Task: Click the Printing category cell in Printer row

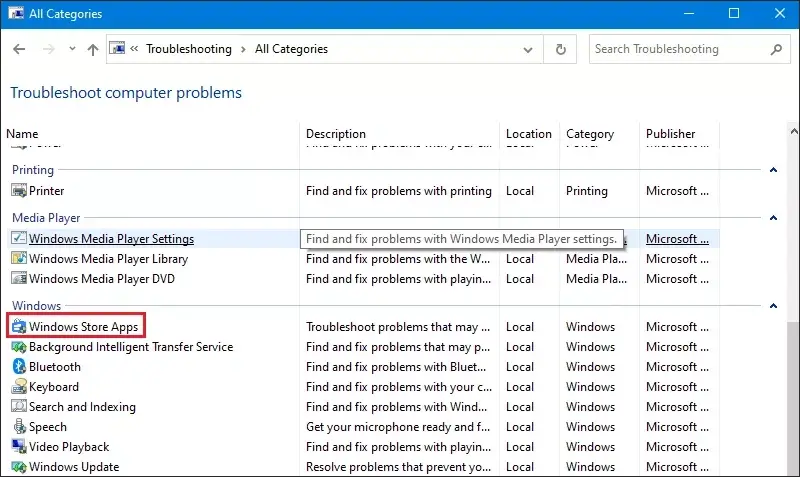Action: click(587, 191)
